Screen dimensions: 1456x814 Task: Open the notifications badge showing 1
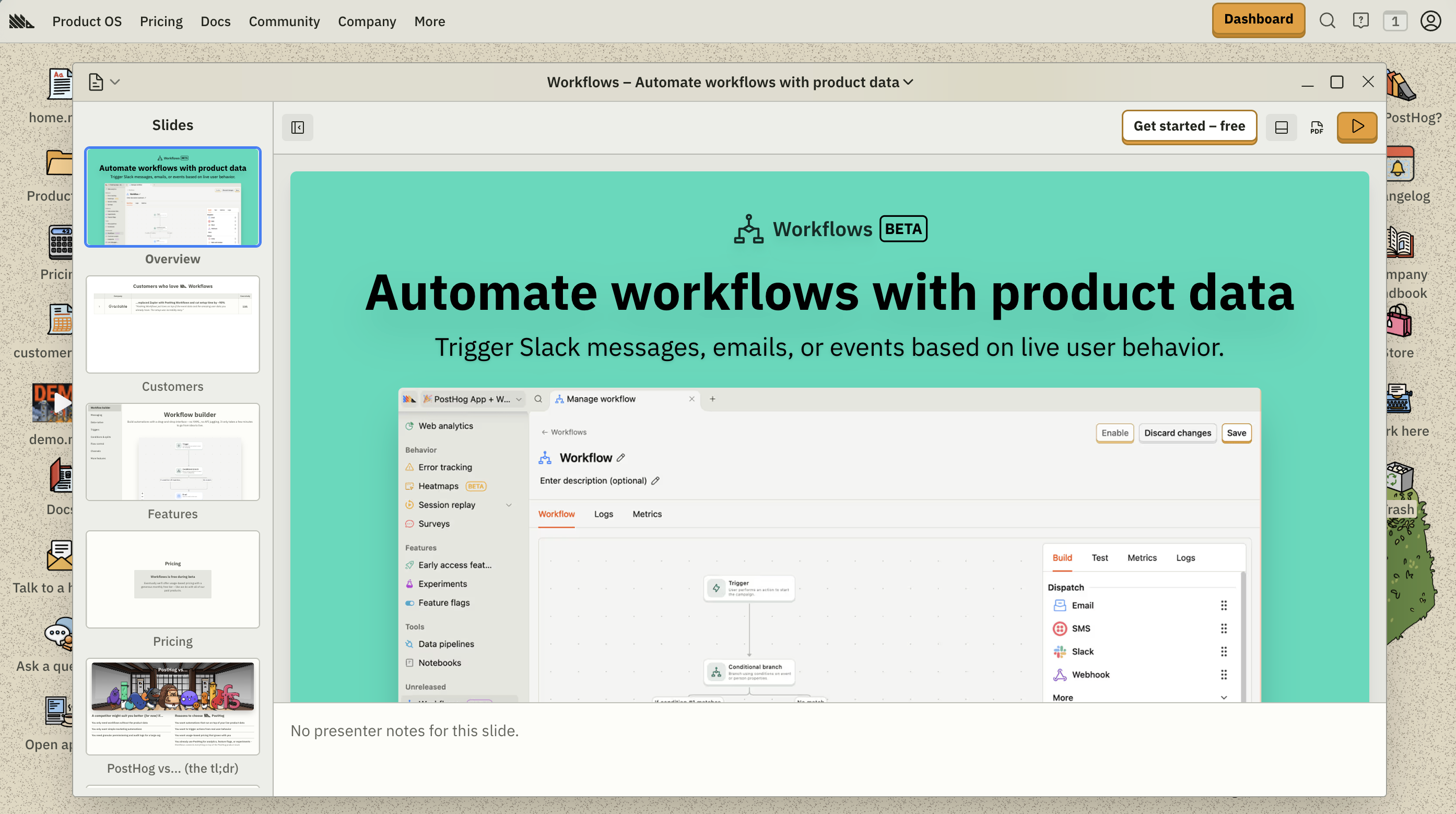coord(1395,21)
